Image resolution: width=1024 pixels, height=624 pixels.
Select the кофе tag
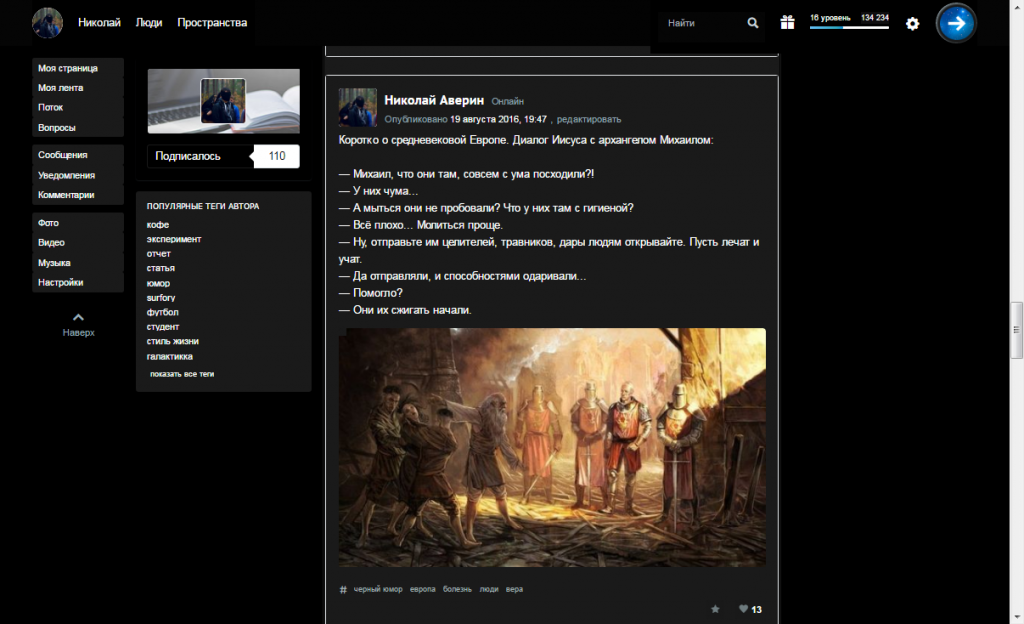pos(158,225)
